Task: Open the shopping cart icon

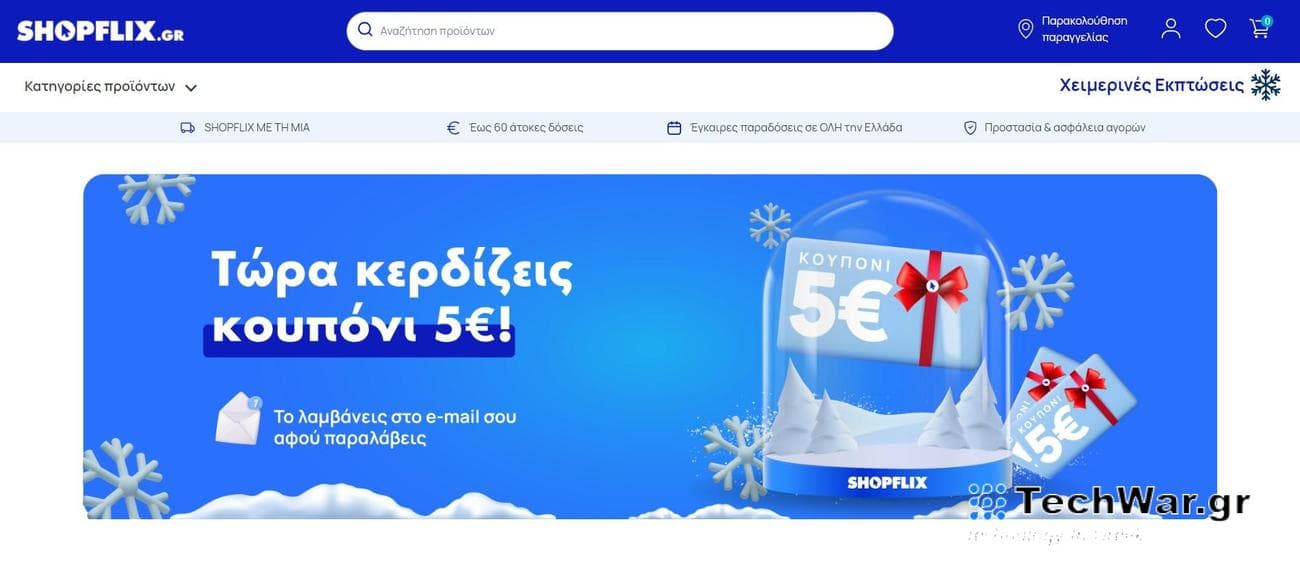Action: (1260, 28)
